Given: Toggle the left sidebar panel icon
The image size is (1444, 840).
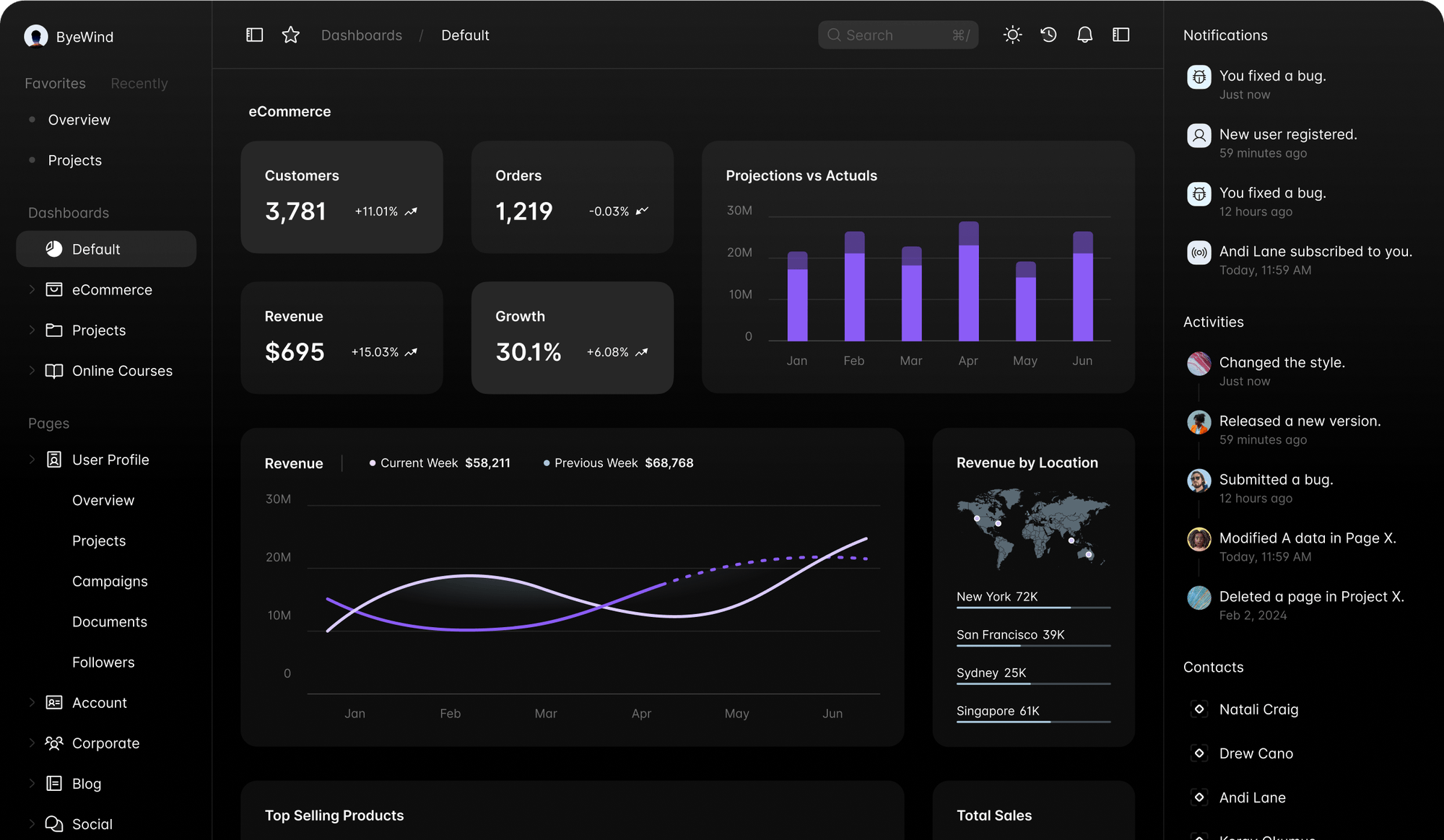Looking at the screenshot, I should pyautogui.click(x=254, y=35).
